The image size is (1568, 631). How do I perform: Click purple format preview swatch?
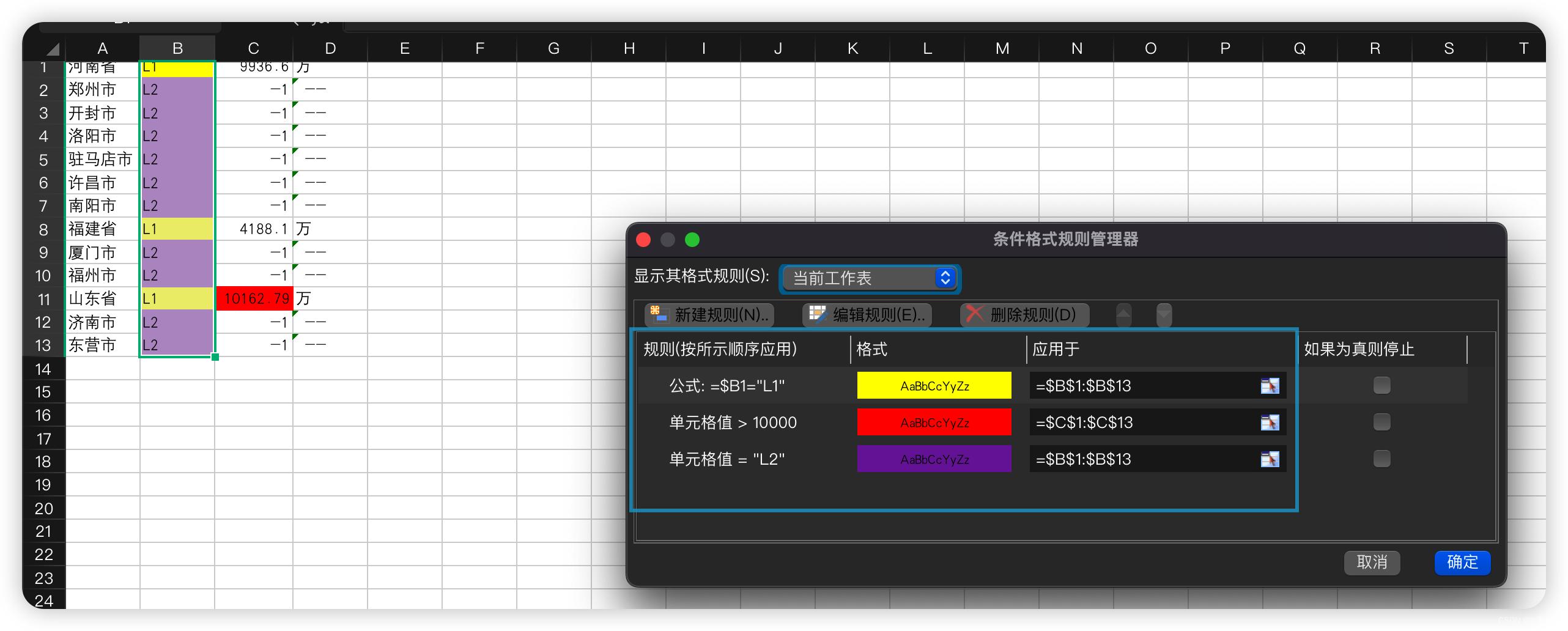pos(934,459)
